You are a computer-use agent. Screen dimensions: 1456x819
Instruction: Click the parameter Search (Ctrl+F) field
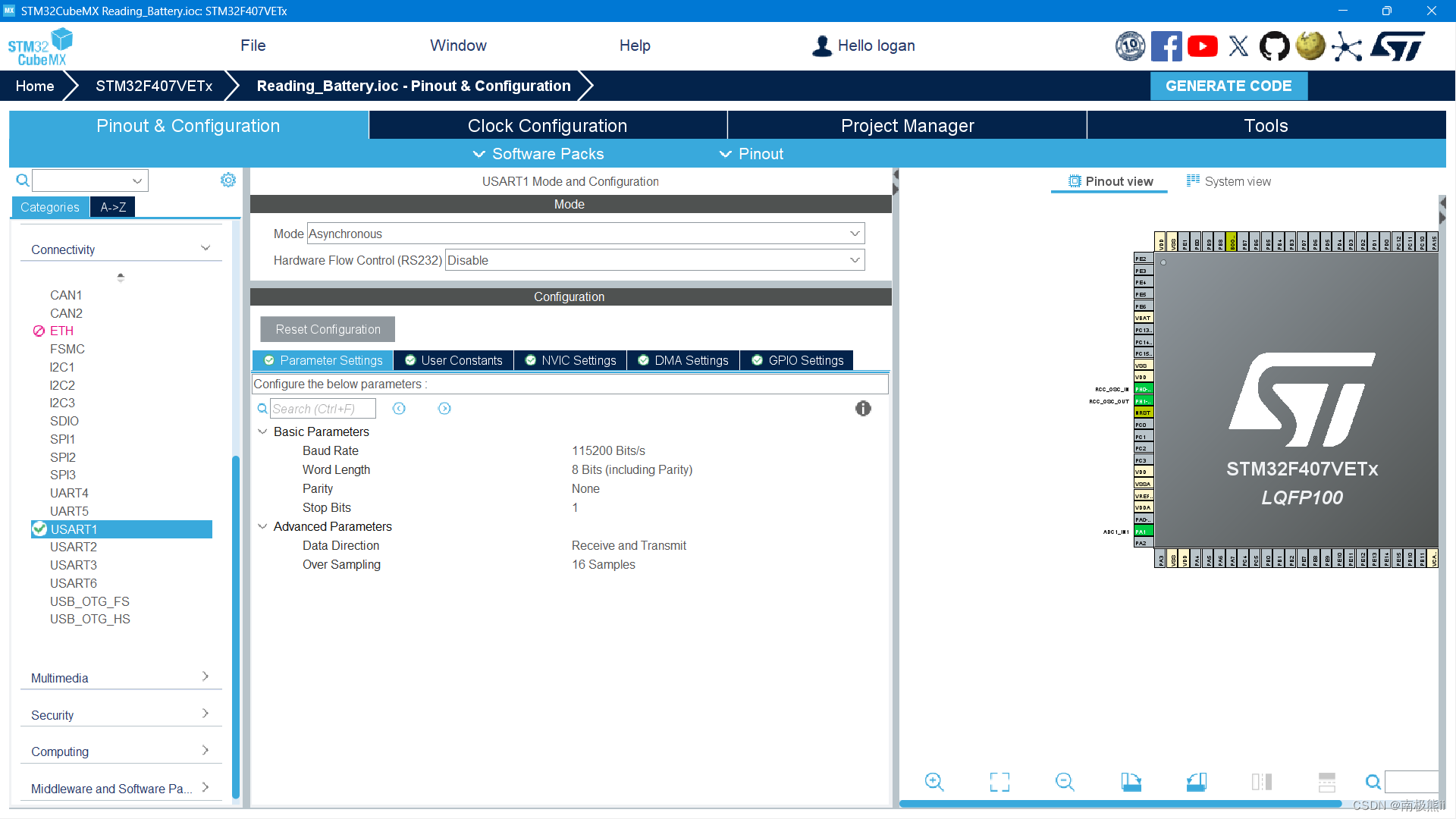point(323,409)
